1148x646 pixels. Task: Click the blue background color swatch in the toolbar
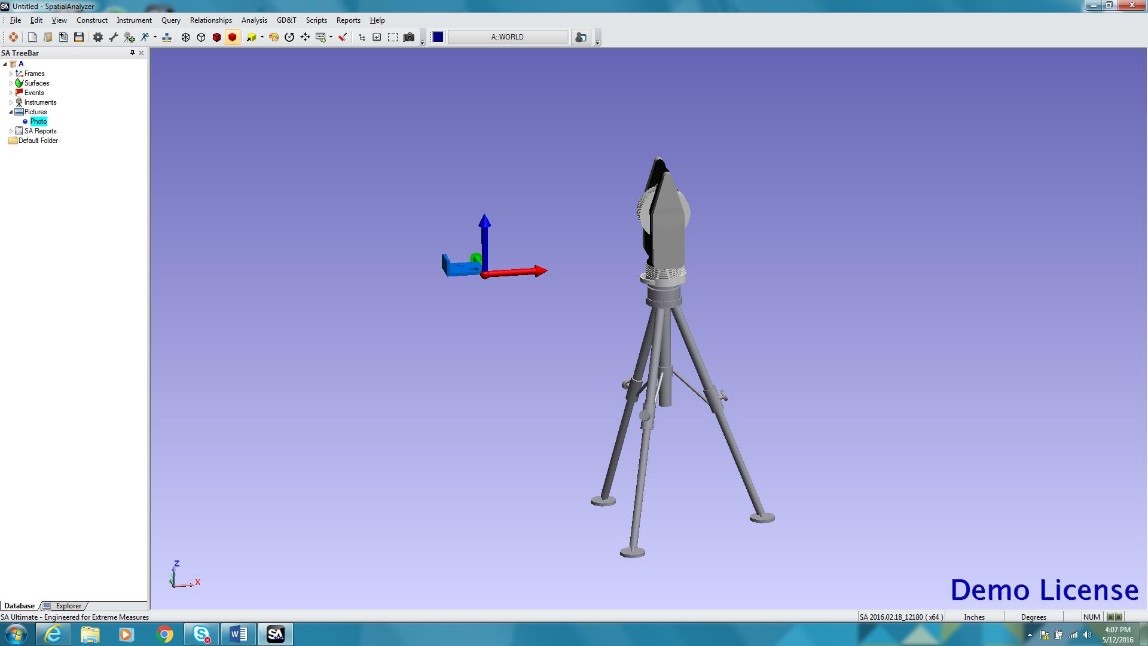click(x=437, y=37)
